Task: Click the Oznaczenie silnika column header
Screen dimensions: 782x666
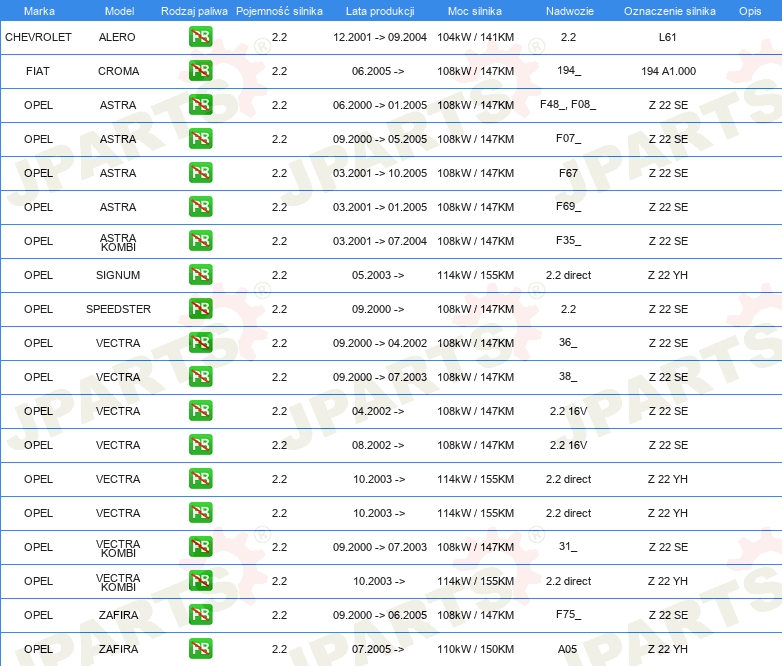Action: [x=669, y=11]
